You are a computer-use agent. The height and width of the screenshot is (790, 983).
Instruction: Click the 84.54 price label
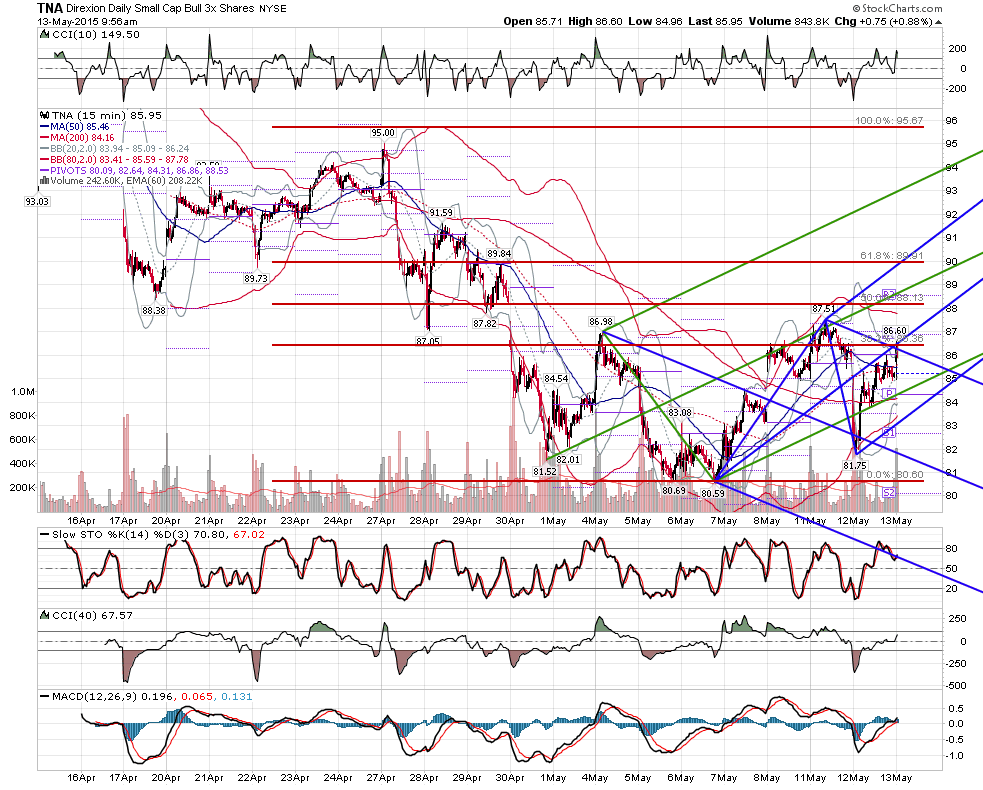(x=556, y=379)
